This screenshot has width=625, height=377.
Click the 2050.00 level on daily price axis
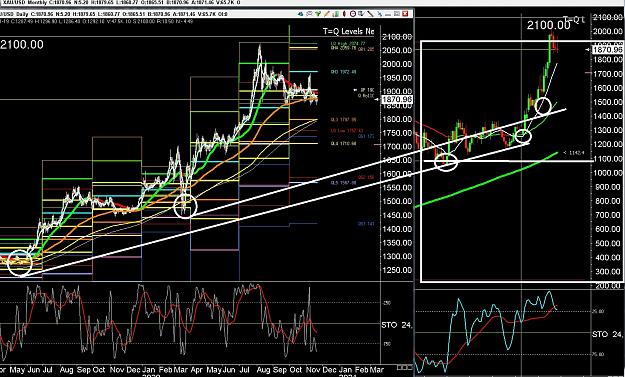pos(397,50)
